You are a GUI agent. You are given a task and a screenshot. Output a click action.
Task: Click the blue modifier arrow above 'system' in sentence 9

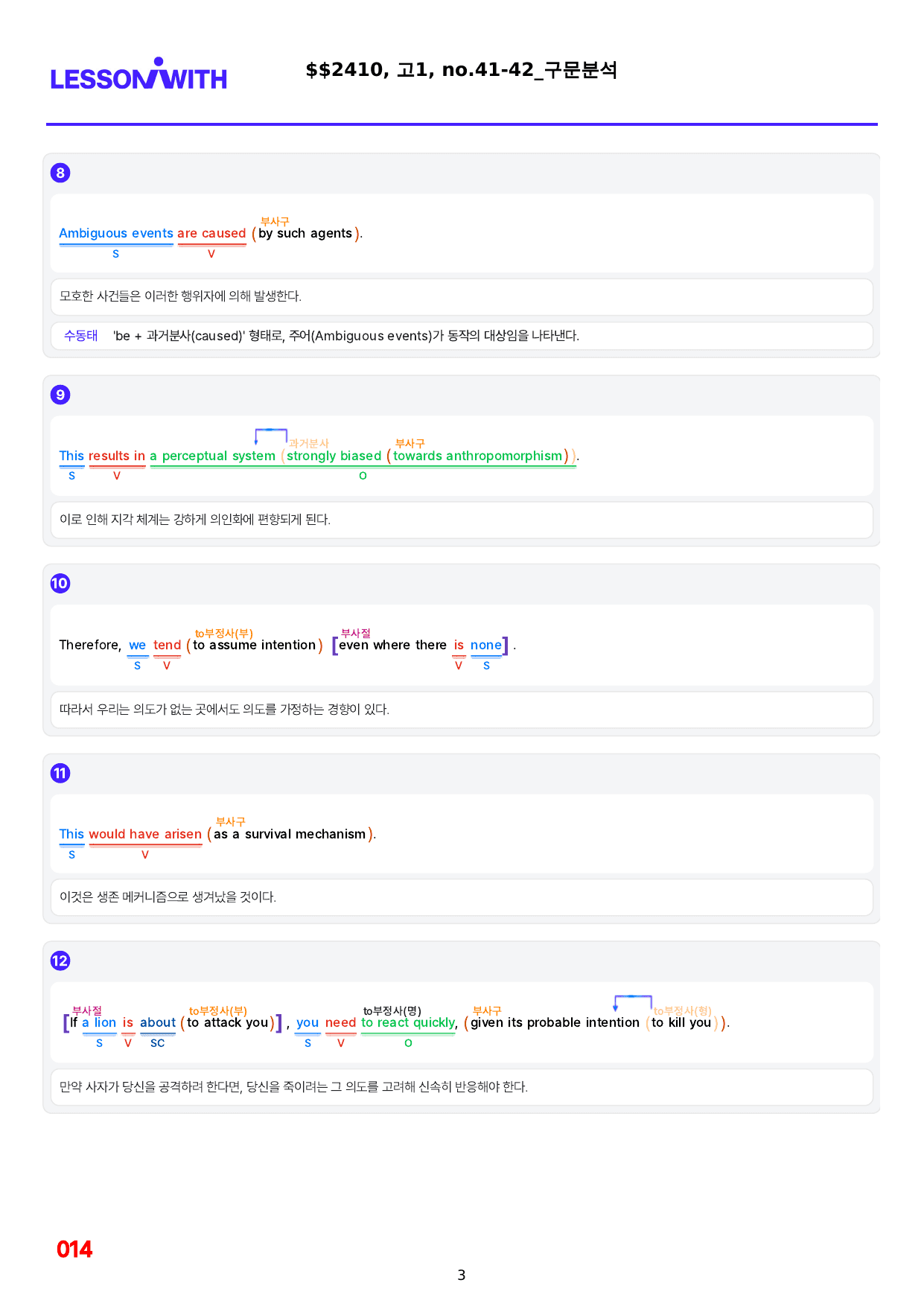270,436
